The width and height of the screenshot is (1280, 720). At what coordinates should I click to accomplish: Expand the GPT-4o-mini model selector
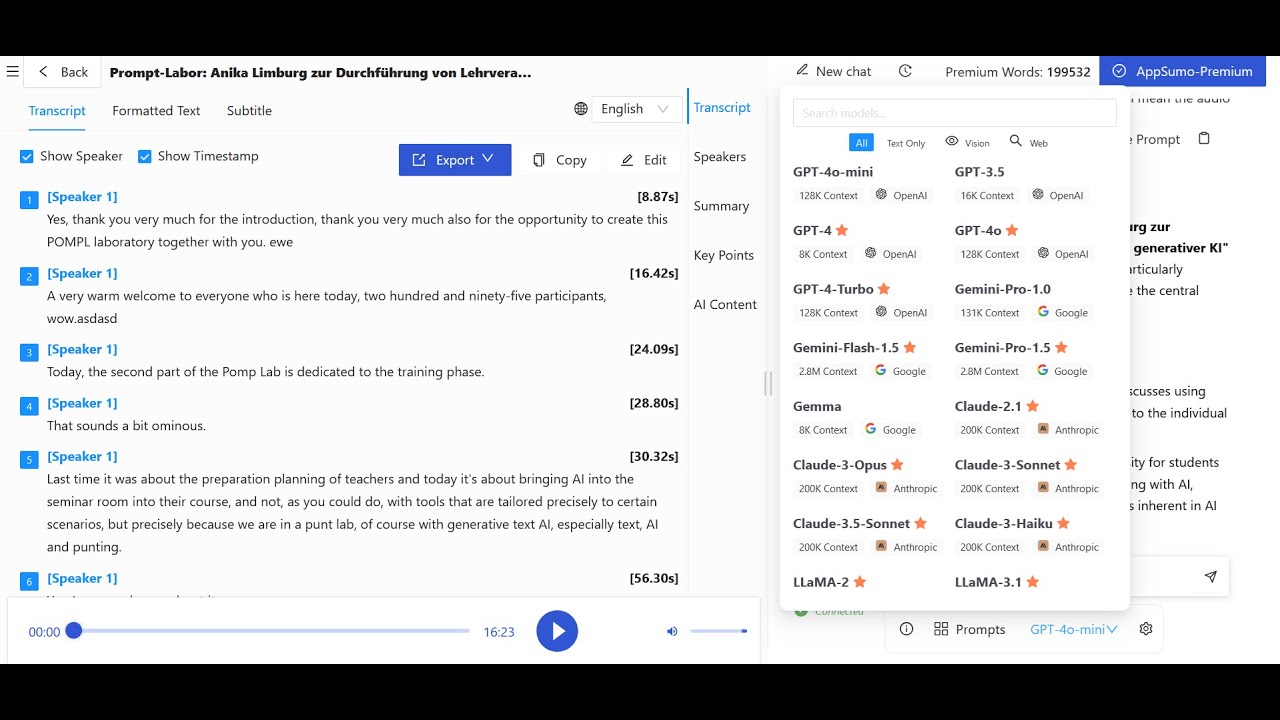(x=1074, y=629)
